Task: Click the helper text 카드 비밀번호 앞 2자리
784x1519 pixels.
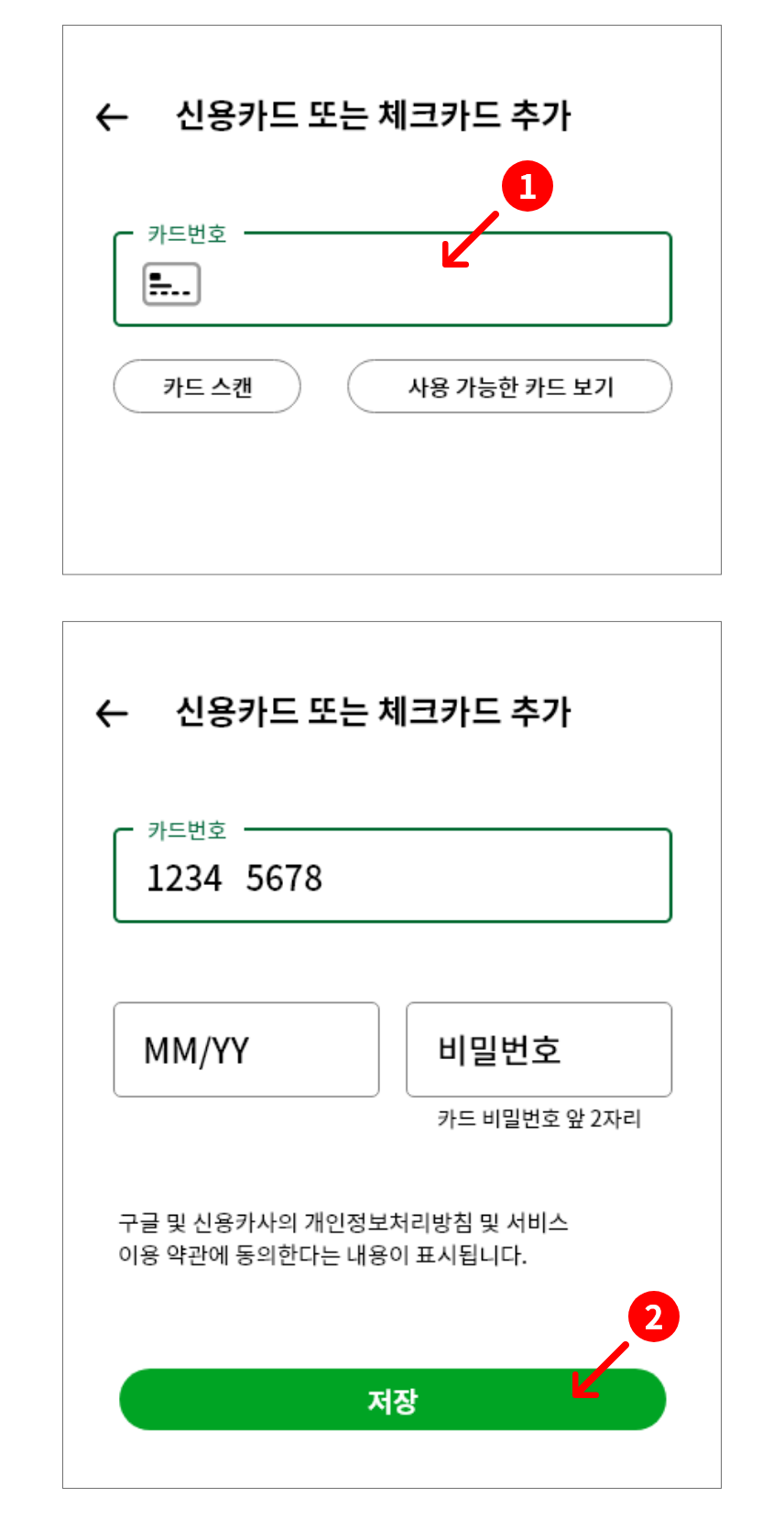Action: tap(539, 1119)
